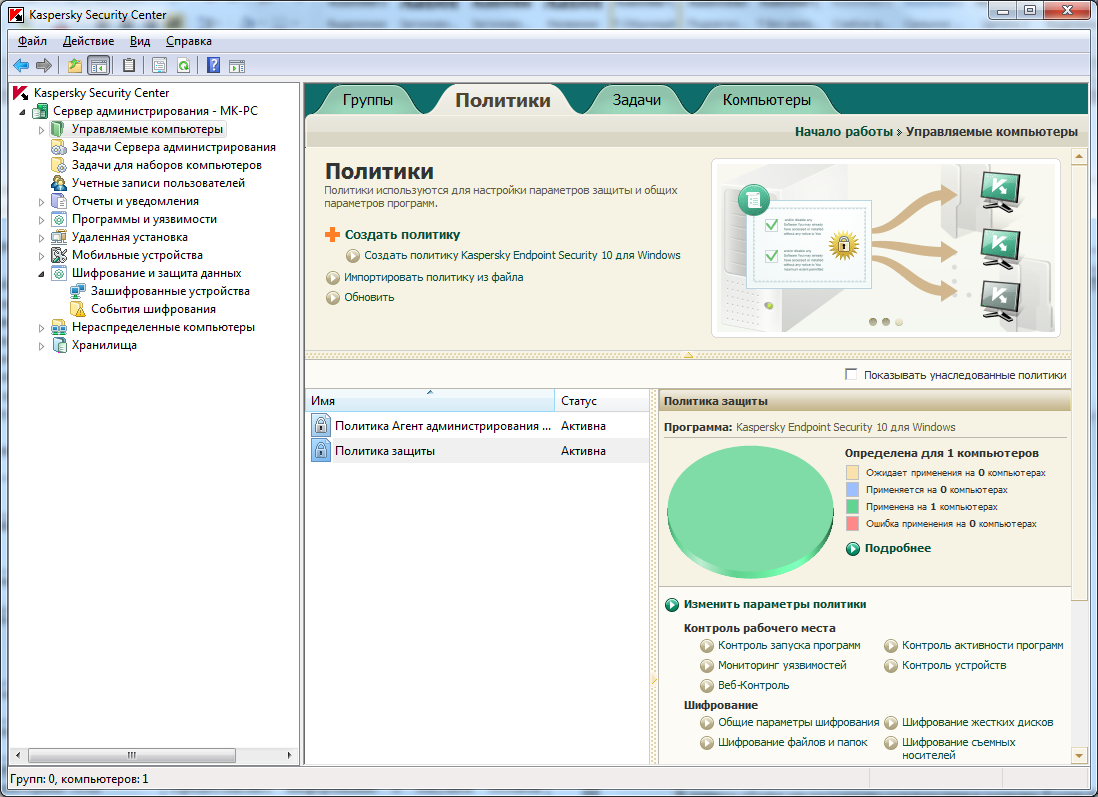Expand the Отчеты и уведомления node
Image resolution: width=1098 pixels, height=797 pixels.
(42, 202)
